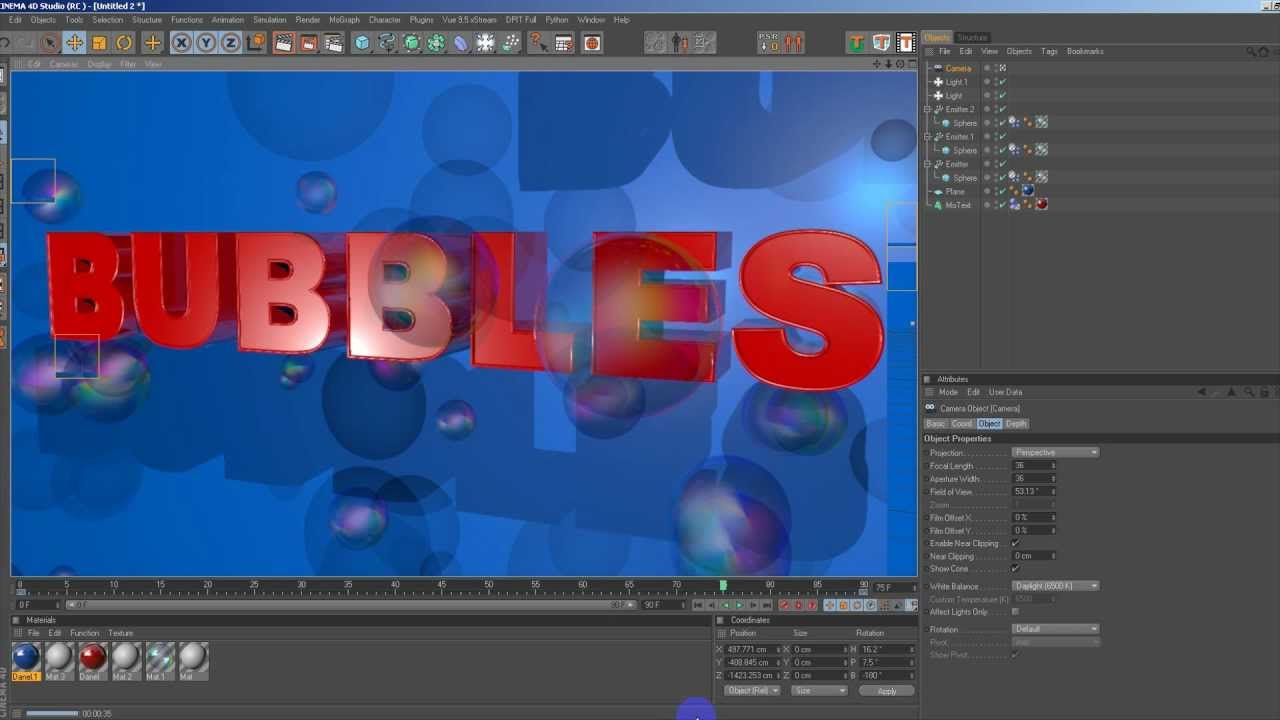Render the active view clapperboard icon

[284, 42]
